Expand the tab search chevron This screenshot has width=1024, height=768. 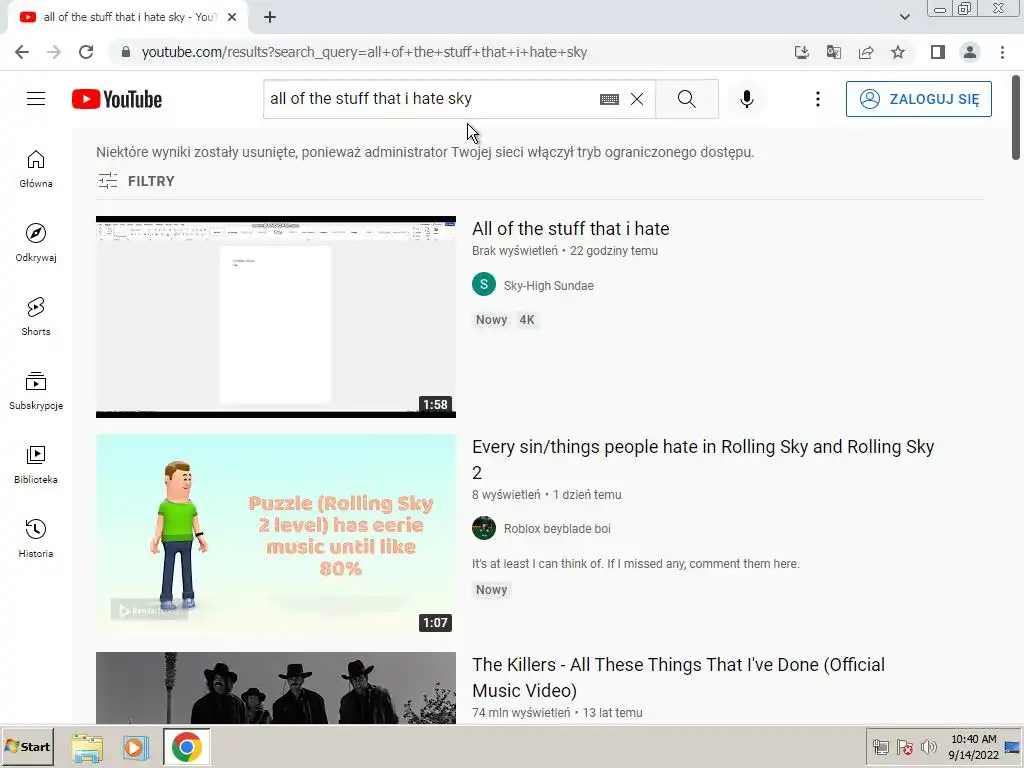pos(904,17)
